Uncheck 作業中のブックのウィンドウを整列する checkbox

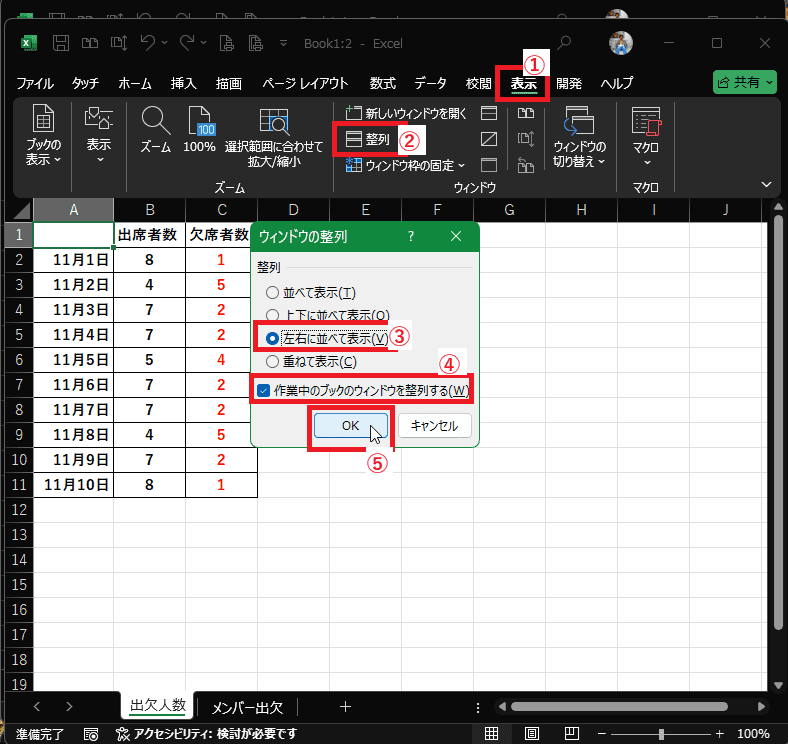point(264,390)
